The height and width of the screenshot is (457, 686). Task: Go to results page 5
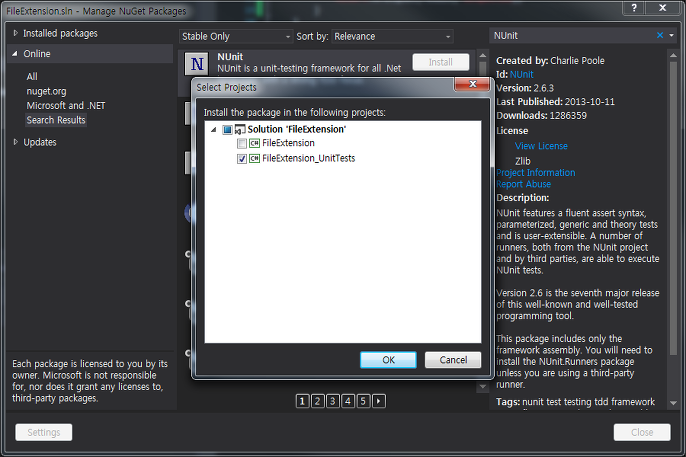click(x=363, y=401)
